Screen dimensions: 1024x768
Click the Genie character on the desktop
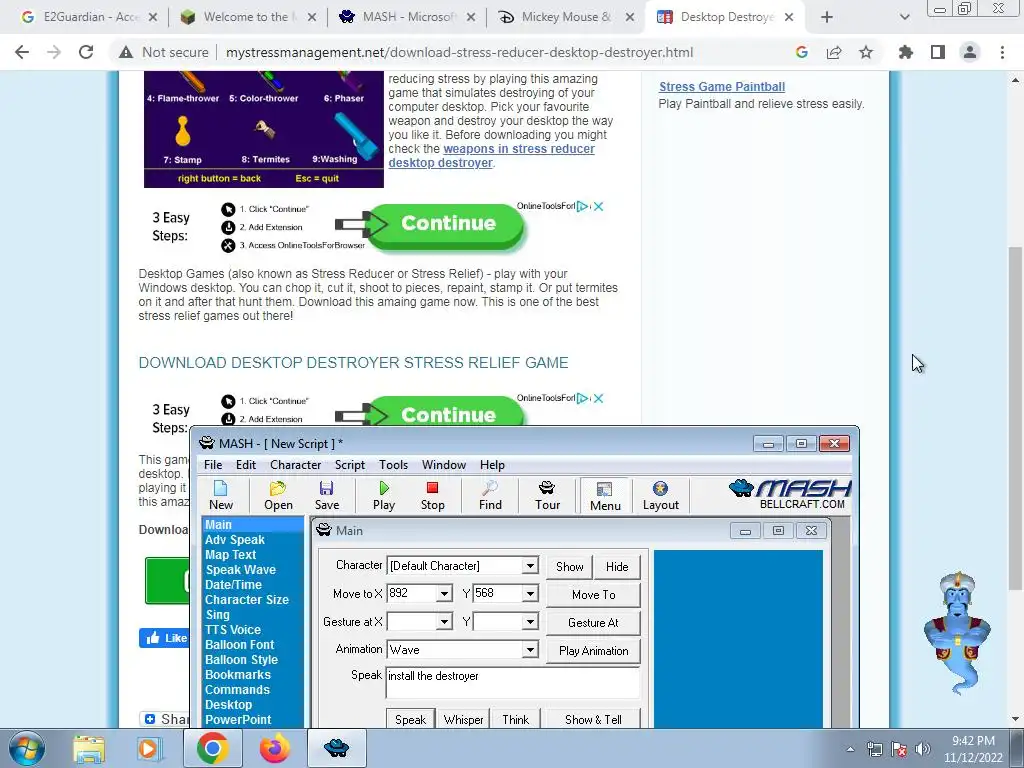point(957,632)
